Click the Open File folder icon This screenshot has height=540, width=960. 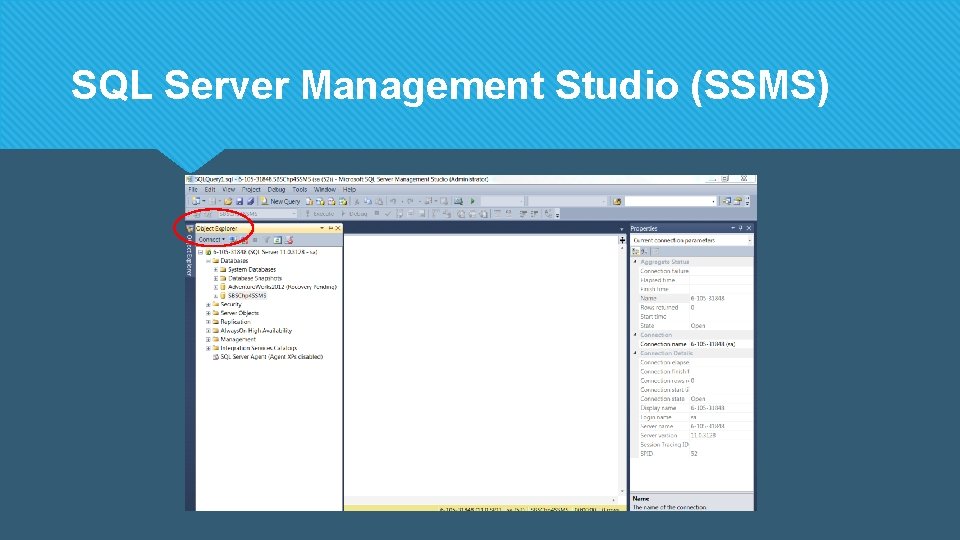228,201
